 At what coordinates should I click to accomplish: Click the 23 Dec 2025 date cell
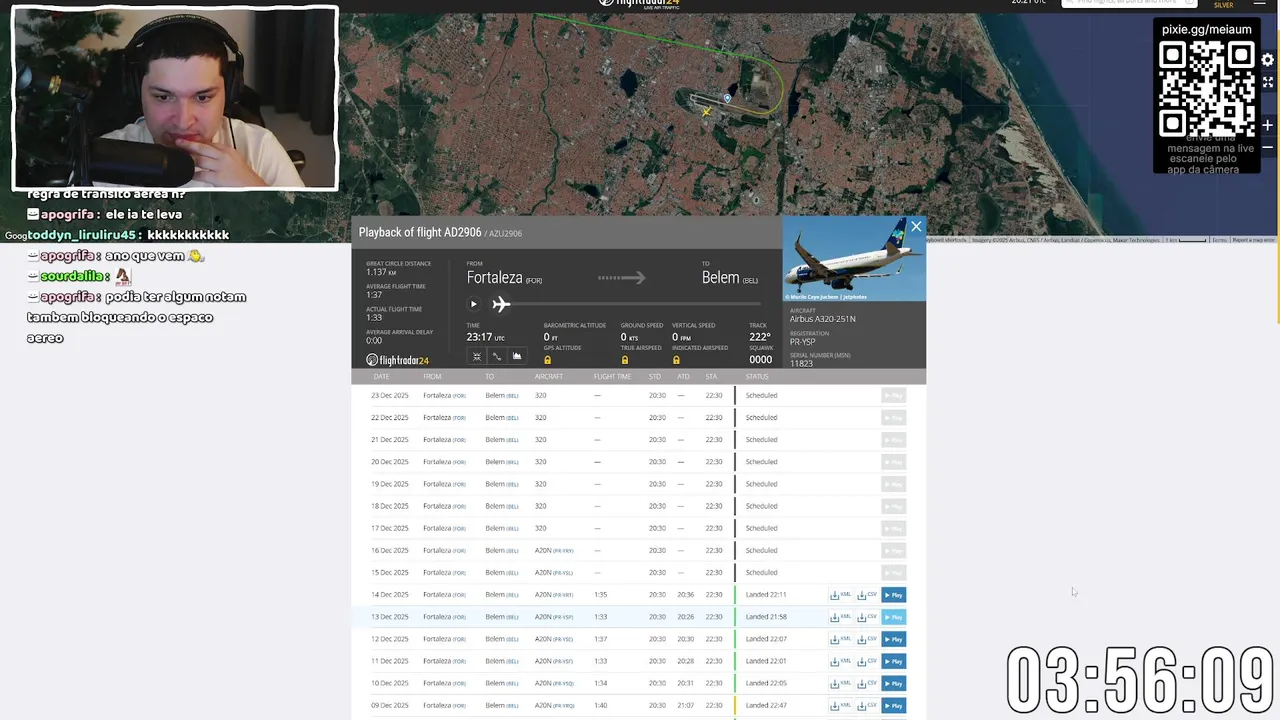pos(390,395)
